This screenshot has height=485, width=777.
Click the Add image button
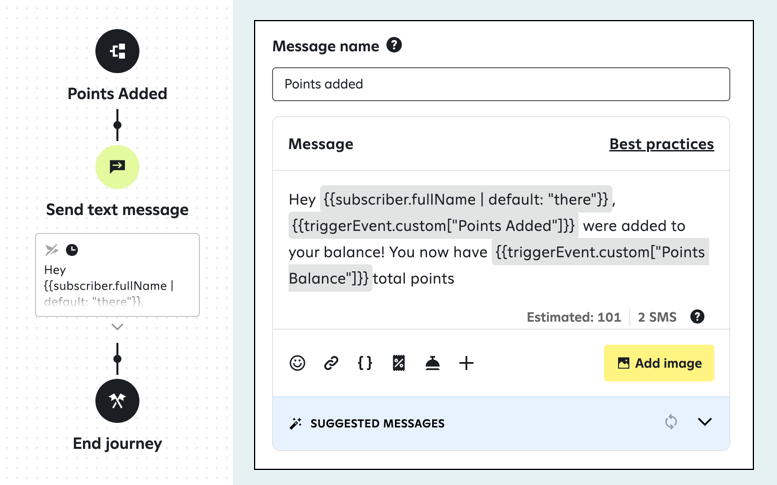(x=659, y=363)
